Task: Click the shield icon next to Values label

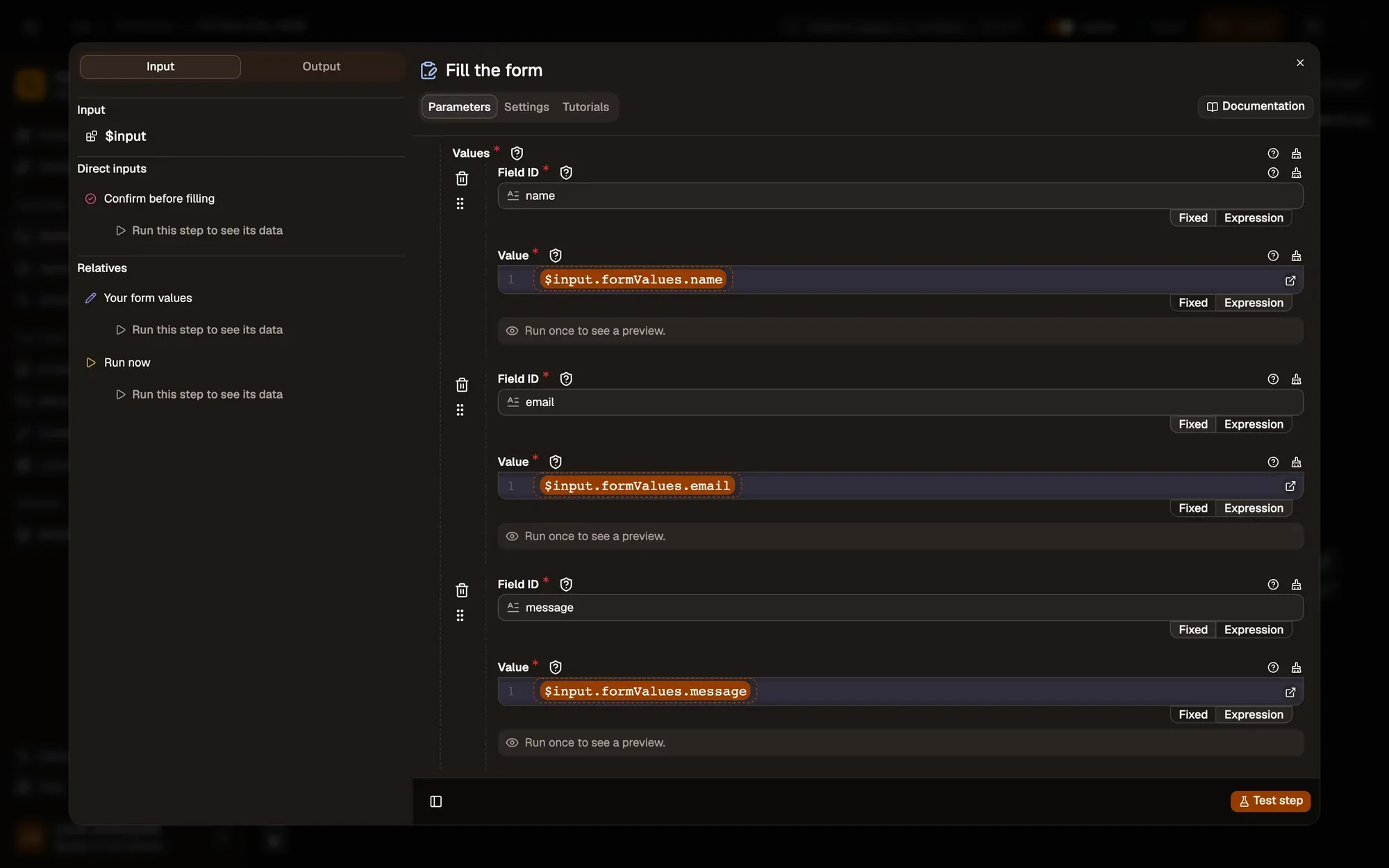Action: (x=517, y=153)
